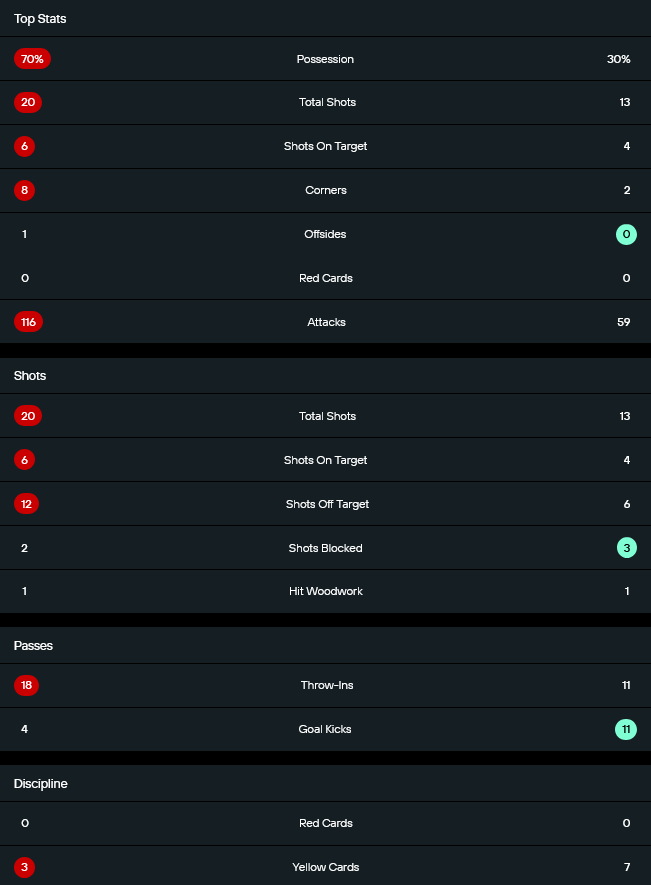Select the Hit Woodwork label
This screenshot has height=885, width=651.
coord(326,591)
